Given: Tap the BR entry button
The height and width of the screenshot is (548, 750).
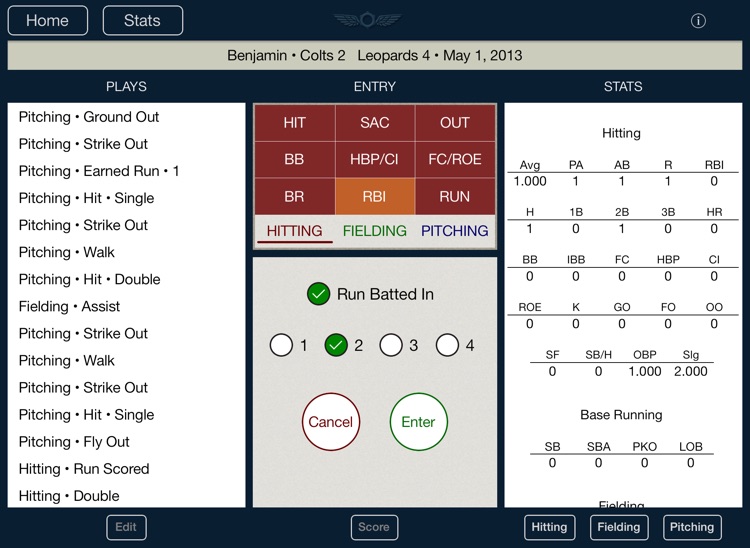Looking at the screenshot, I should (x=294, y=197).
